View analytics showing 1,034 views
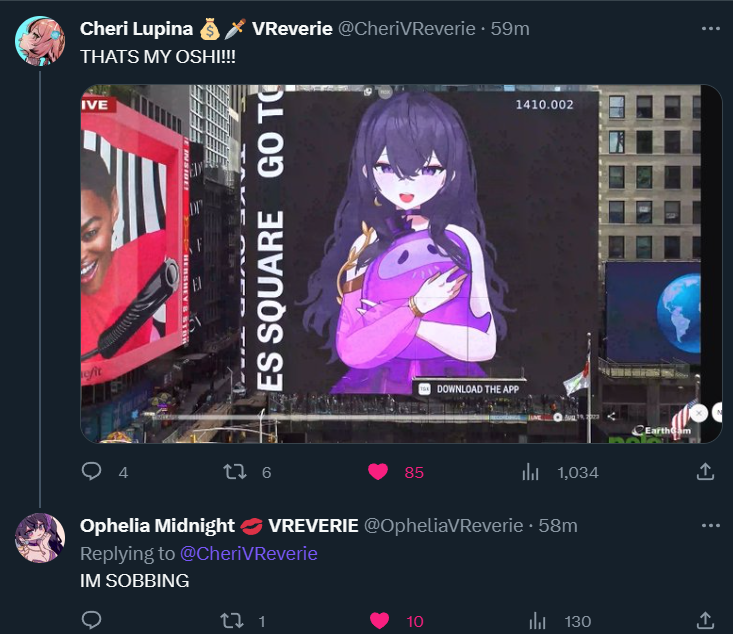Viewport: 733px width, 634px height. tap(531, 472)
